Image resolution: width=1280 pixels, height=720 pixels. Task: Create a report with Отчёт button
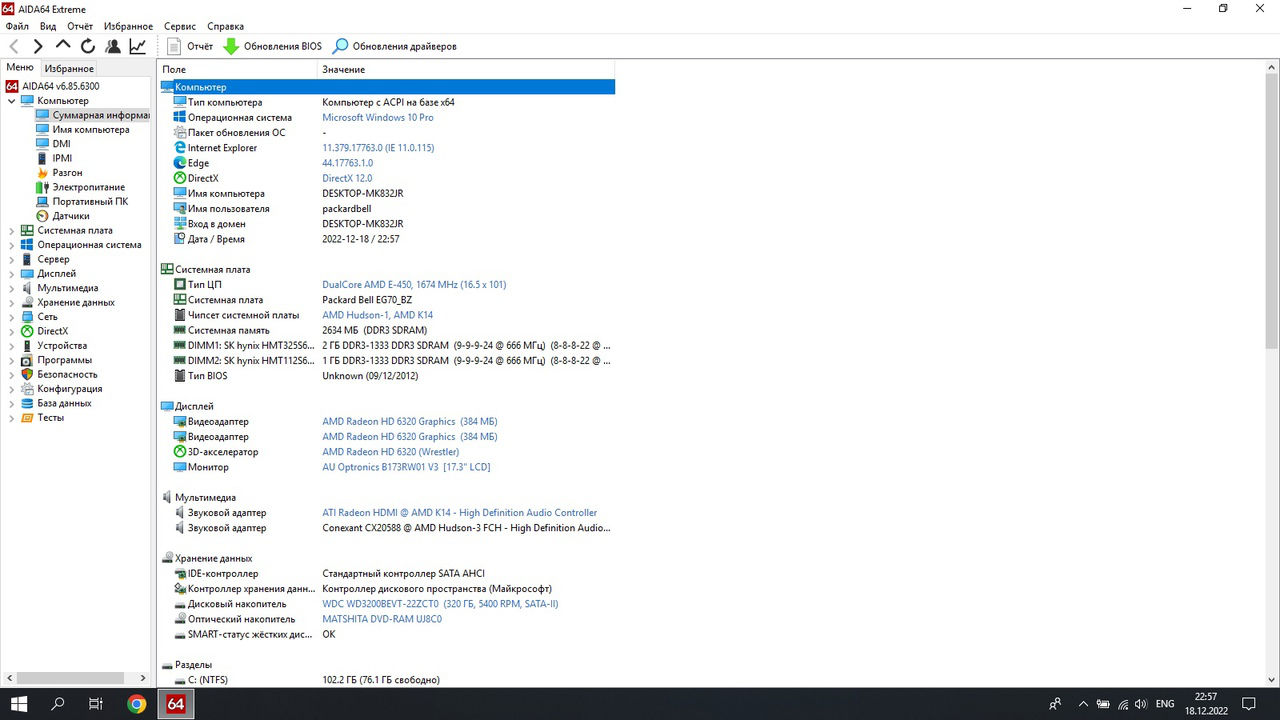(190, 46)
